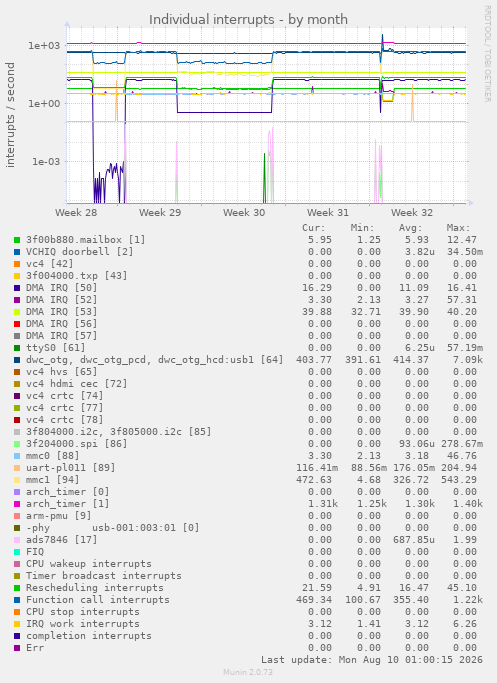The width and height of the screenshot is (497, 683).
Task: Click the graph title Individual interrupts
Action: (x=248, y=20)
